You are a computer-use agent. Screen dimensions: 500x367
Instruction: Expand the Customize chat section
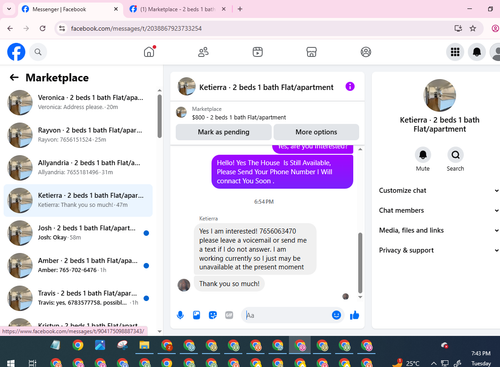[x=438, y=191]
